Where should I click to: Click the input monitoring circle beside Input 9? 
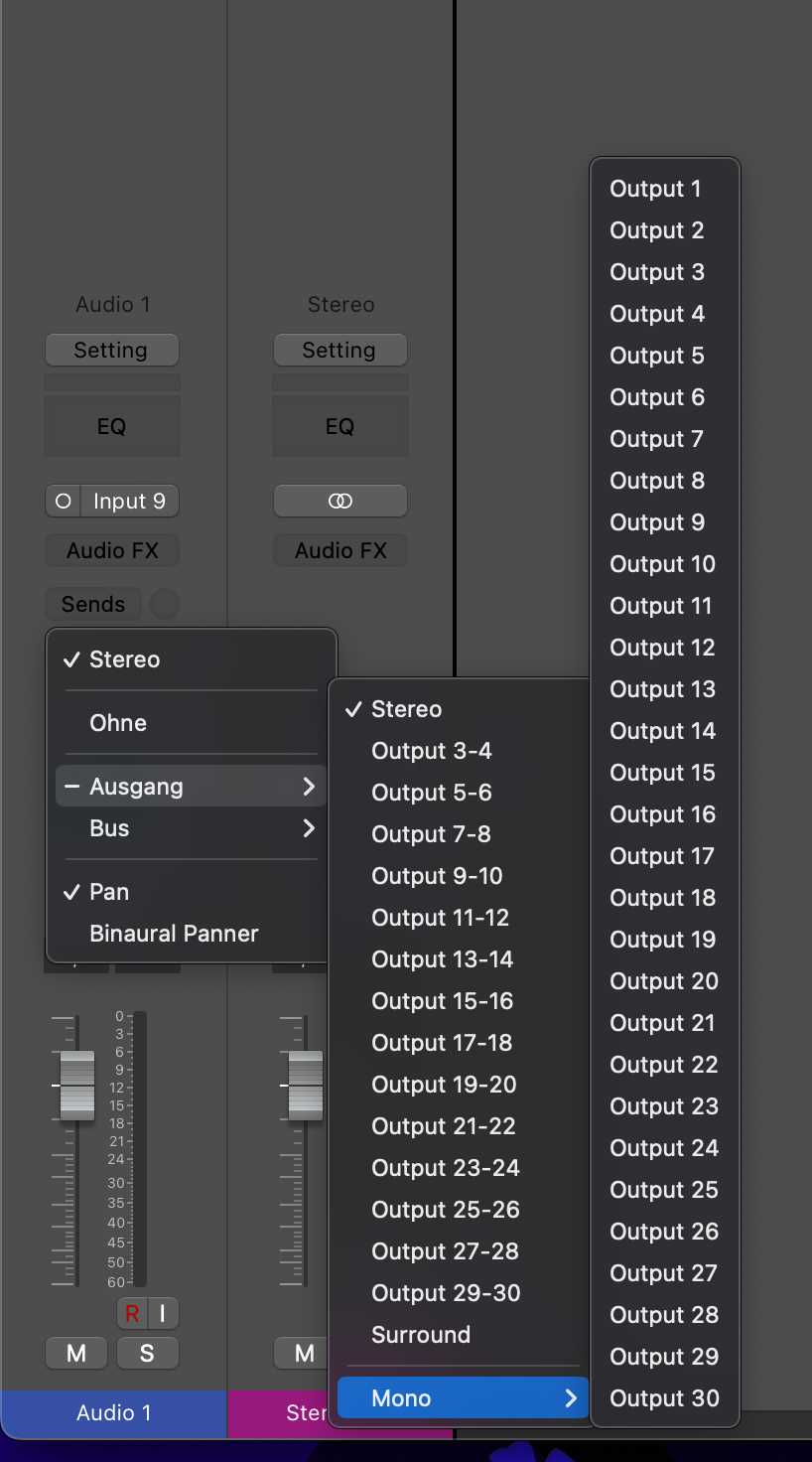(64, 502)
